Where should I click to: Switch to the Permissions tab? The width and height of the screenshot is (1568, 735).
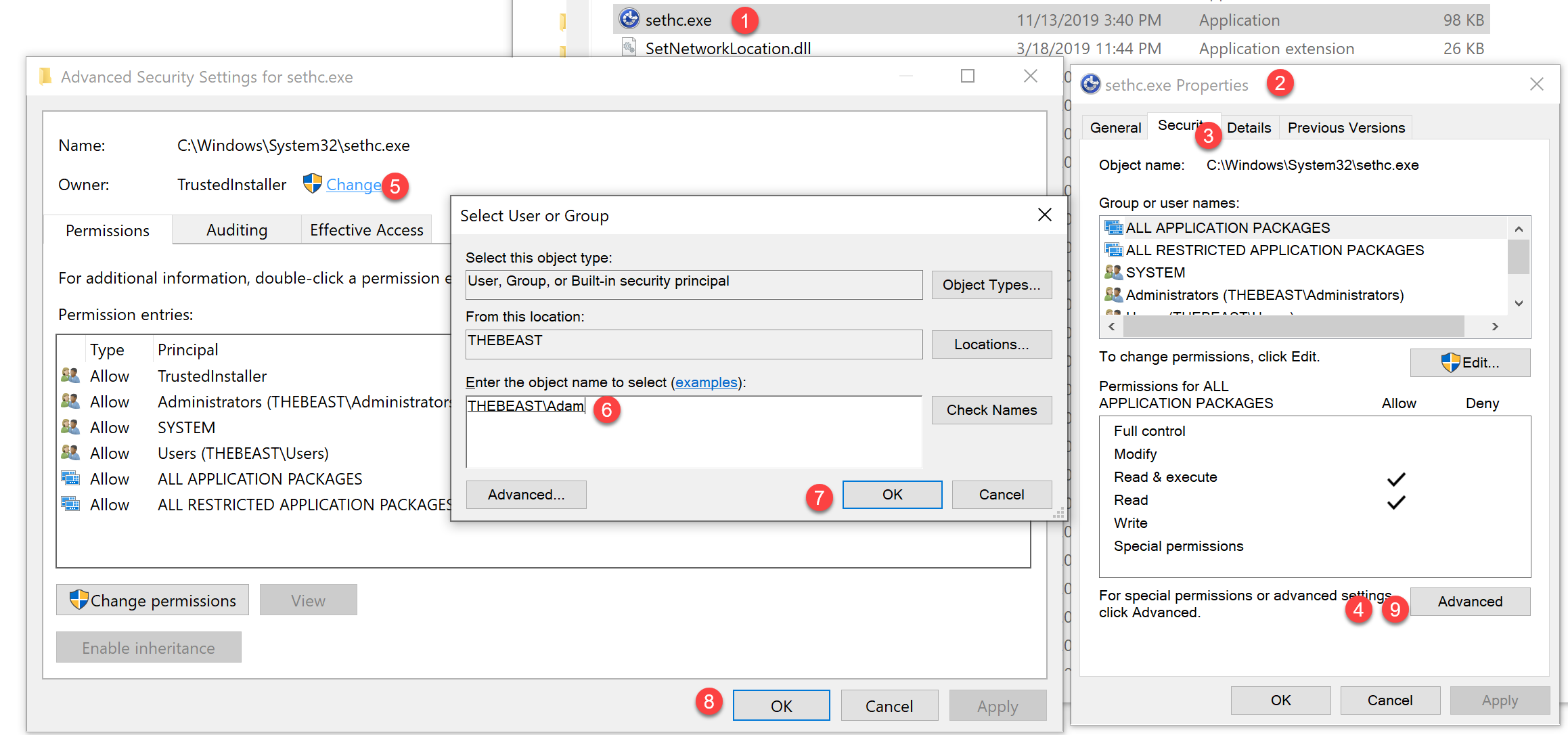point(108,230)
